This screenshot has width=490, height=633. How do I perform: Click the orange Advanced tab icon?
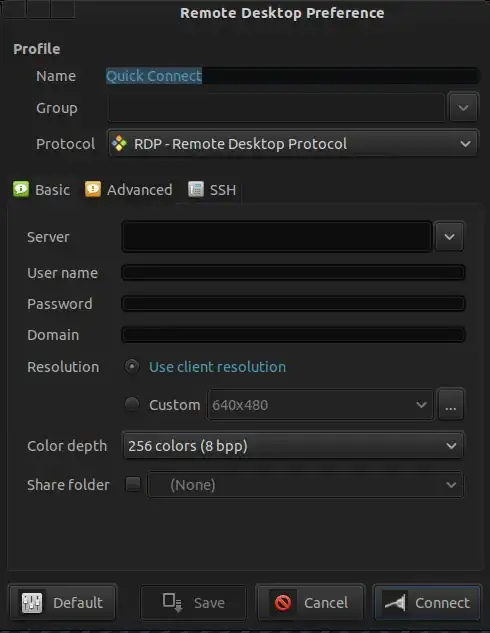tap(92, 189)
